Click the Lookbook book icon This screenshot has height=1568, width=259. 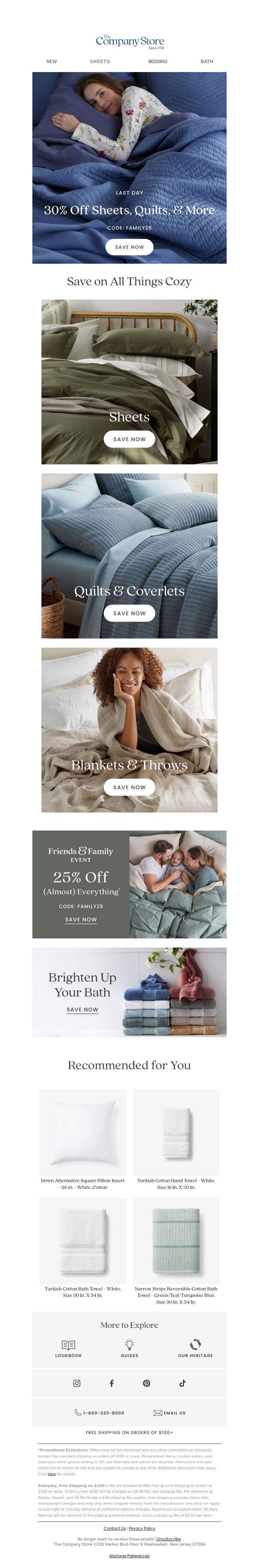click(x=68, y=1345)
